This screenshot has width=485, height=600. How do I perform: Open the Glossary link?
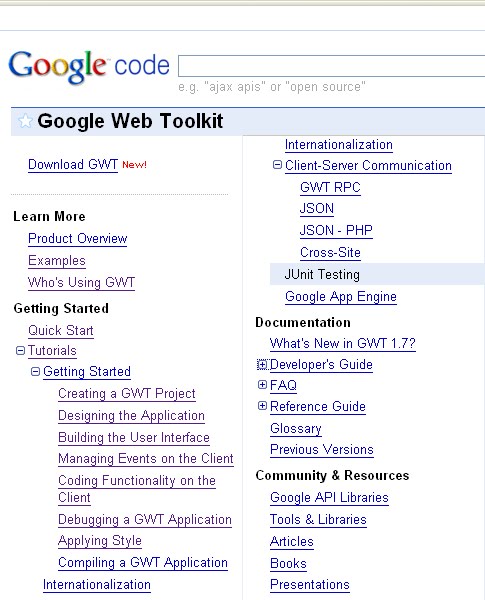tap(296, 429)
